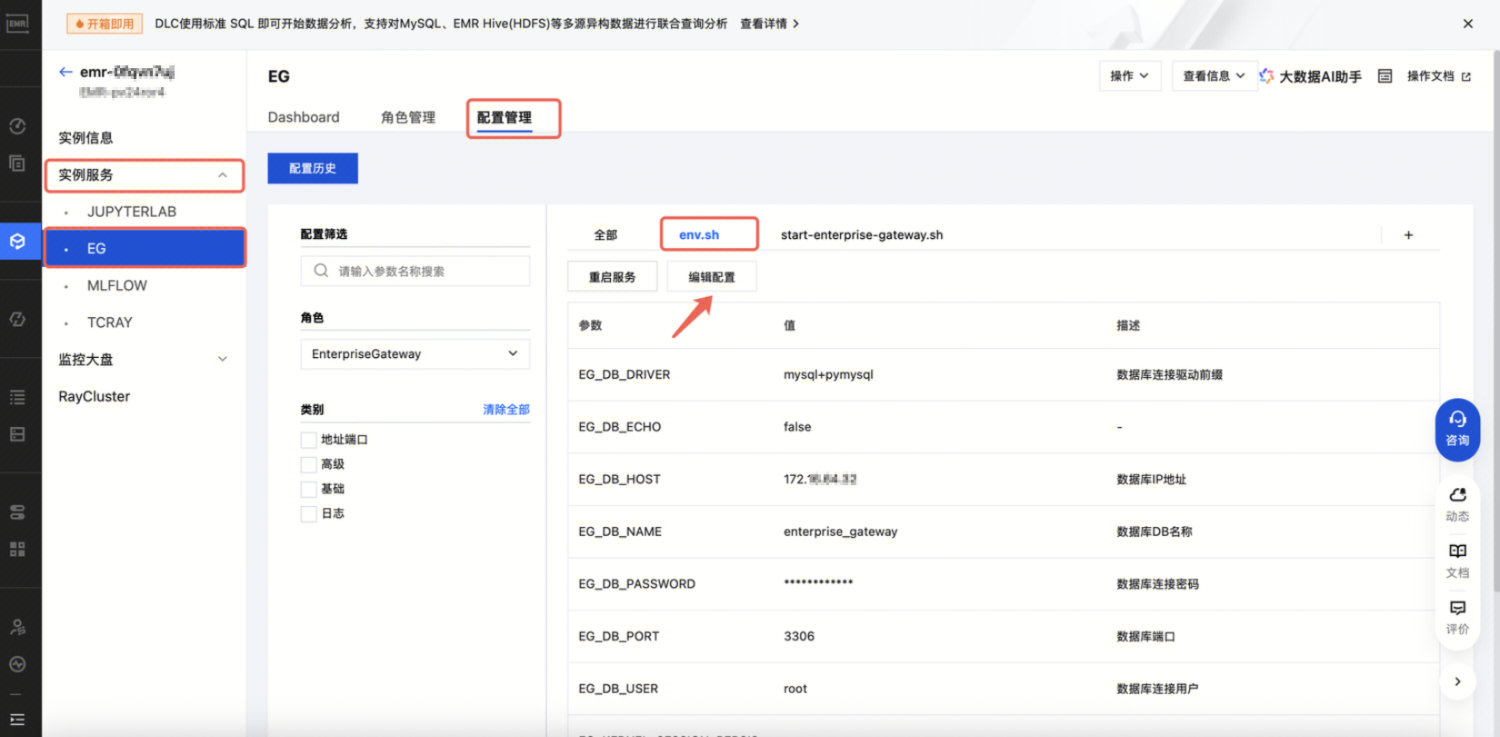This screenshot has width=1500, height=737.
Task: Select the env.sh config file tab
Action: 699,235
